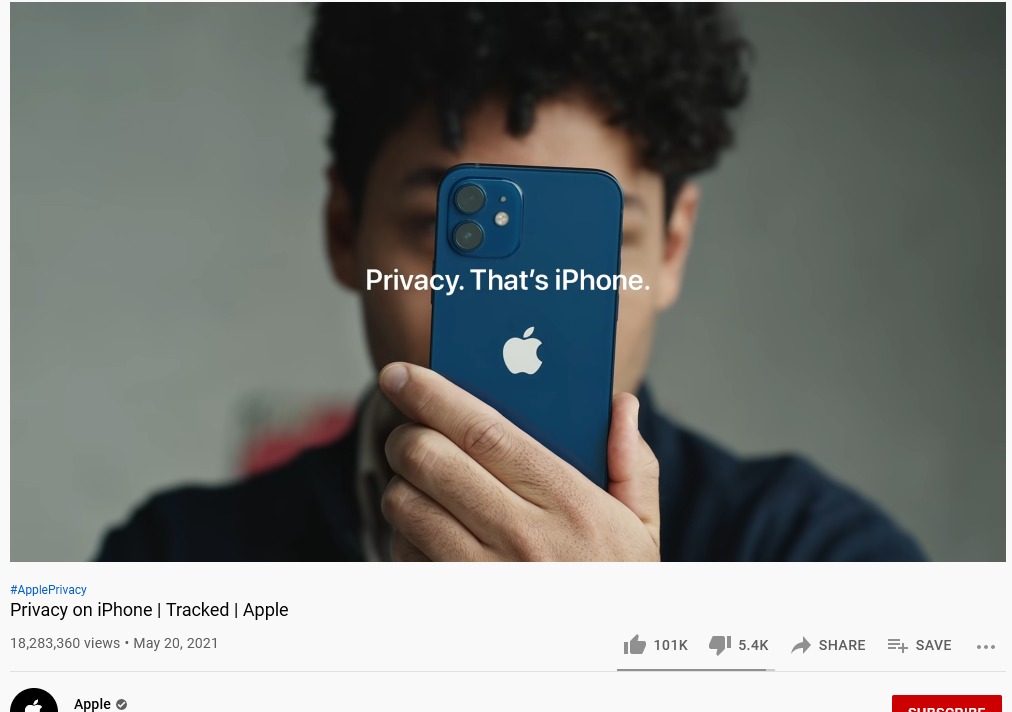
Task: Open the #ApplePrivacy hashtag link
Action: click(x=48, y=589)
